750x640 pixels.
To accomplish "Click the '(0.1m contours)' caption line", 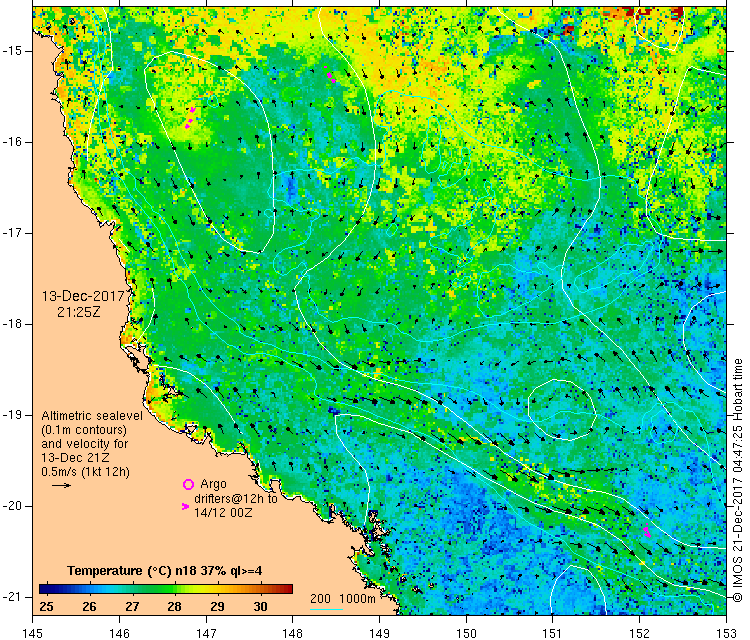I will click(84, 430).
